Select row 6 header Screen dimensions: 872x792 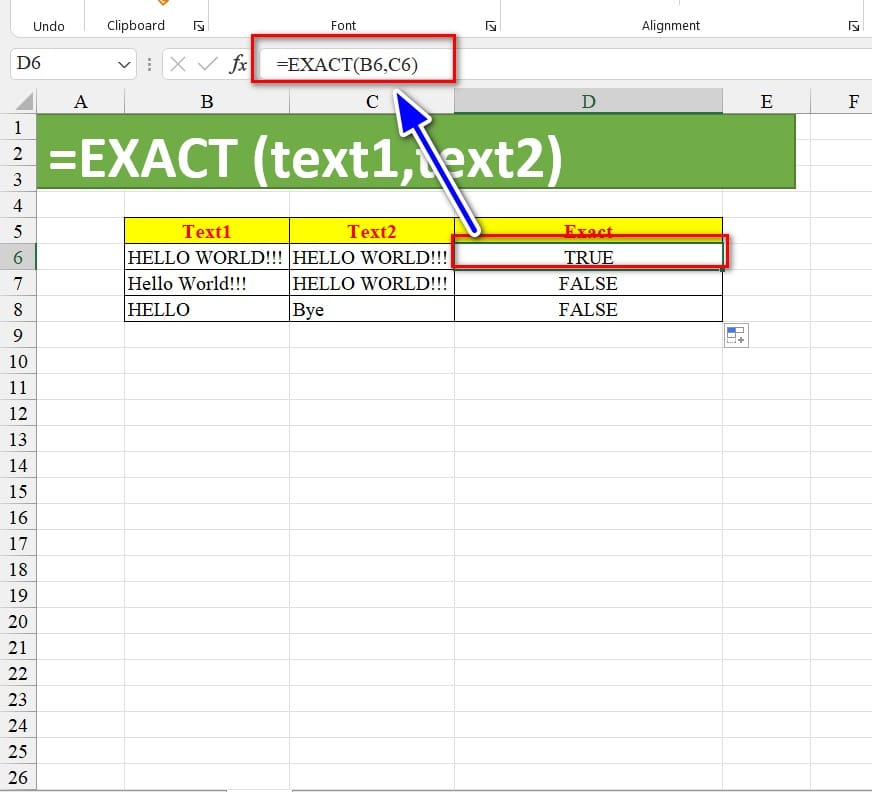click(17, 257)
